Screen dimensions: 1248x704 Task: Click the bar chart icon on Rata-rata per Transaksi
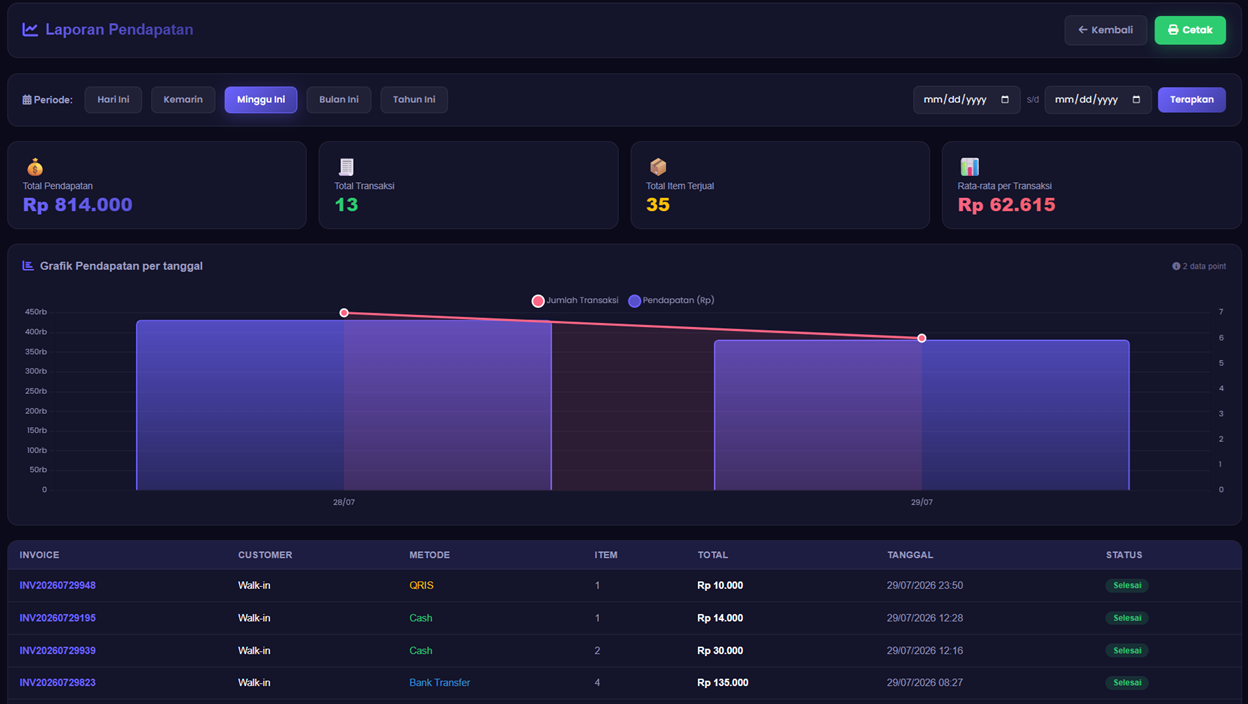tap(969, 166)
